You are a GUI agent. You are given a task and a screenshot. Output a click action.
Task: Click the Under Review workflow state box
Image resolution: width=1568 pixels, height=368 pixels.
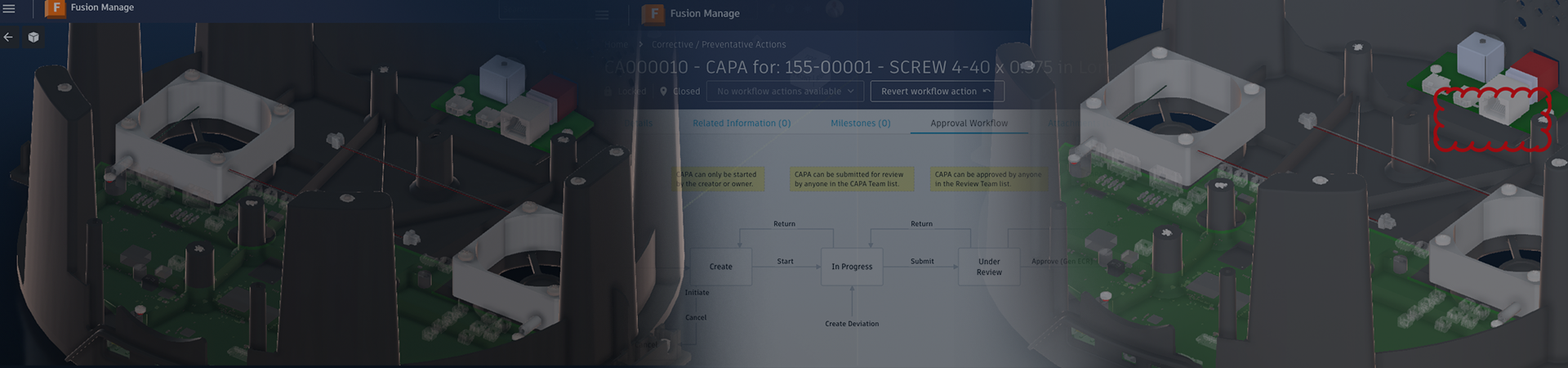click(x=989, y=267)
